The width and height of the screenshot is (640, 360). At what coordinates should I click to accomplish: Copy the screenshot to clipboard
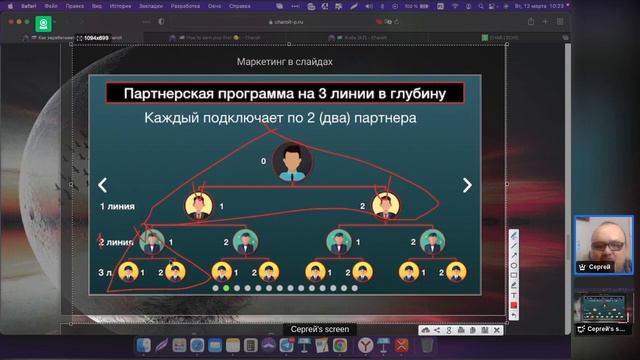pyautogui.click(x=473, y=330)
